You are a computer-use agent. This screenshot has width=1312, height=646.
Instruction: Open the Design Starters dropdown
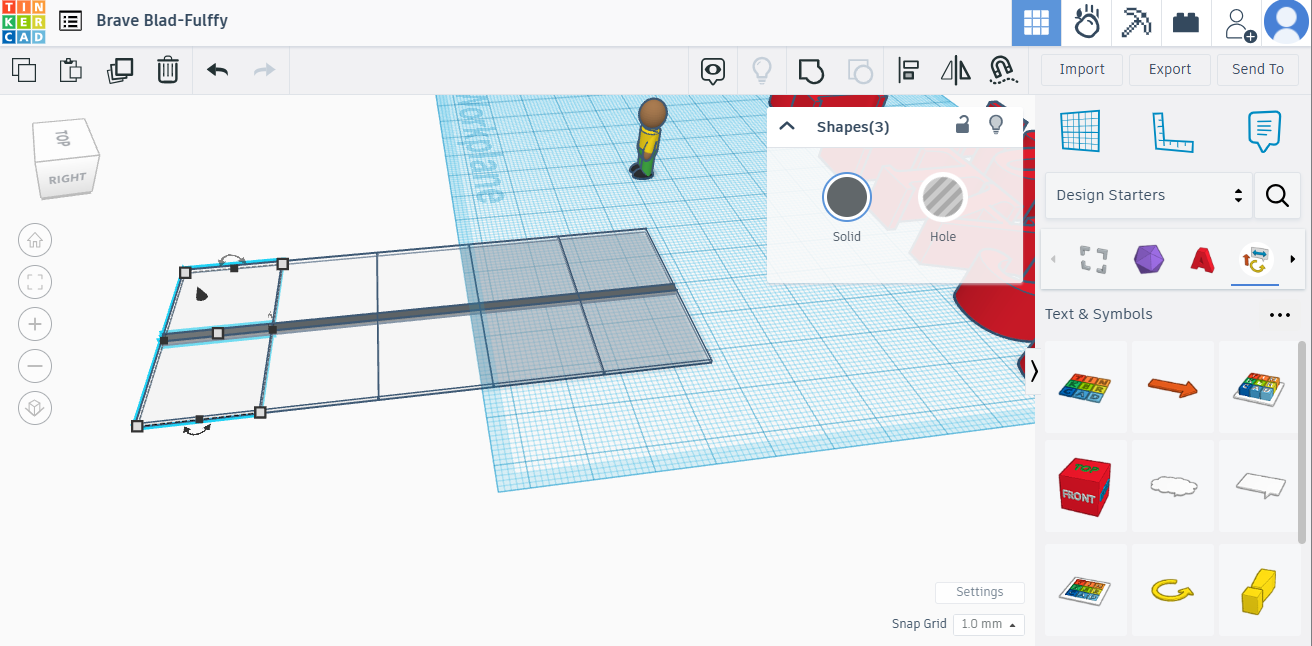click(1149, 195)
